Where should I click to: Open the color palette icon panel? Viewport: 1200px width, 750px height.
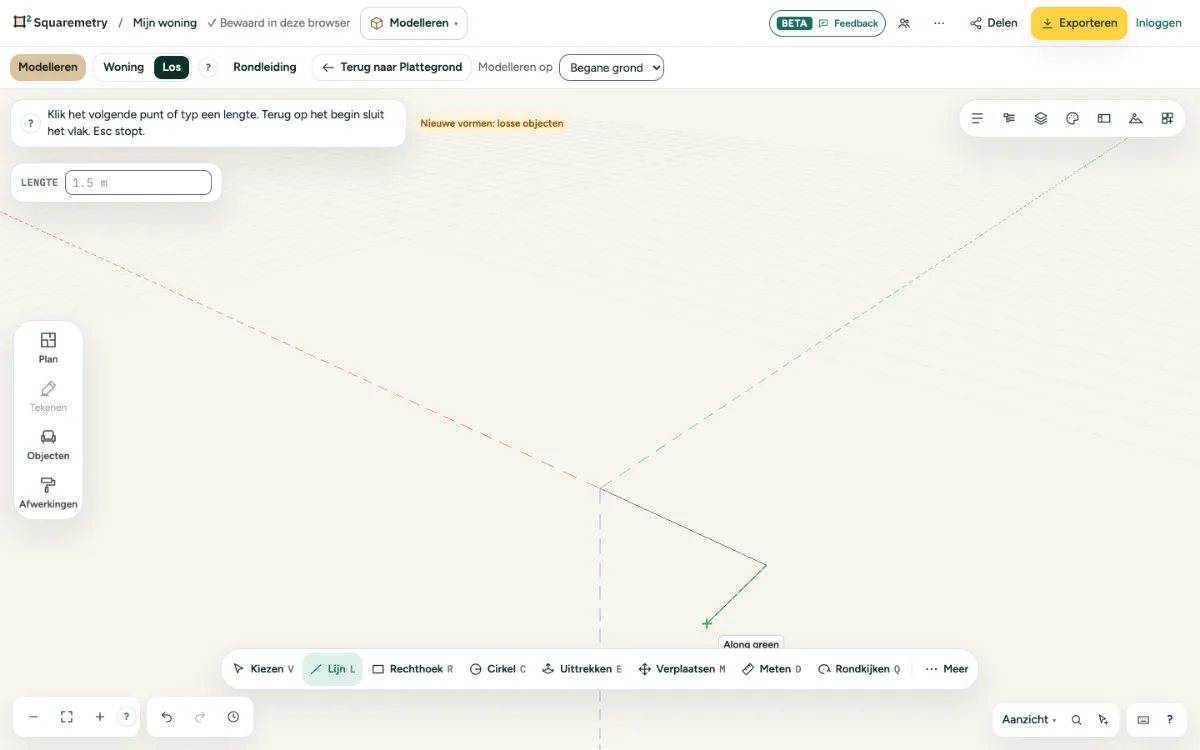pyautogui.click(x=1072, y=118)
